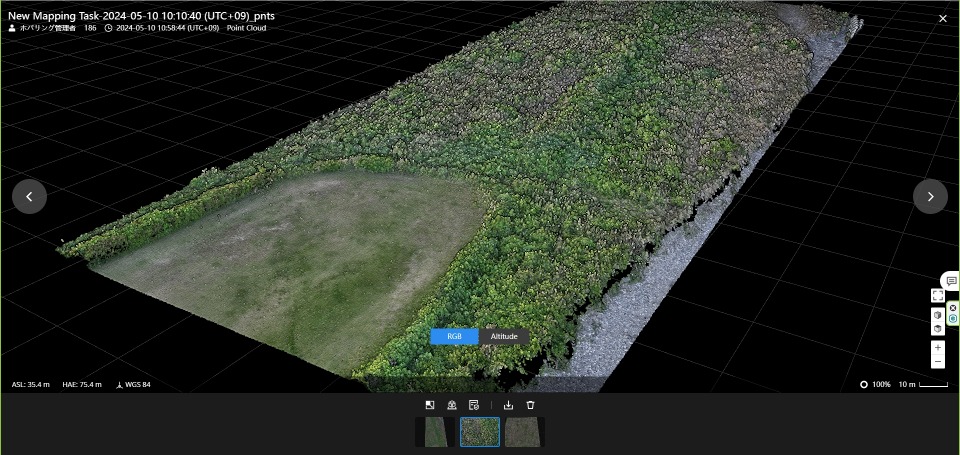Switch point cloud to Altitude coloring
Viewport: 960px width, 455px height.
(504, 337)
